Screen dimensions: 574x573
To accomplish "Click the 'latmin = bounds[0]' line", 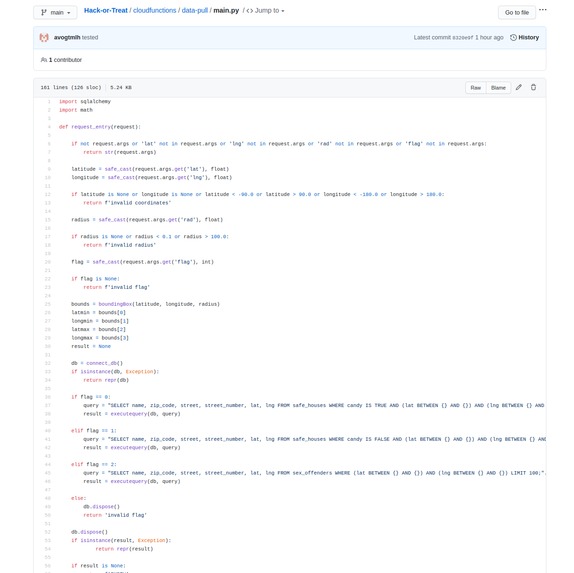I will click(98, 312).
